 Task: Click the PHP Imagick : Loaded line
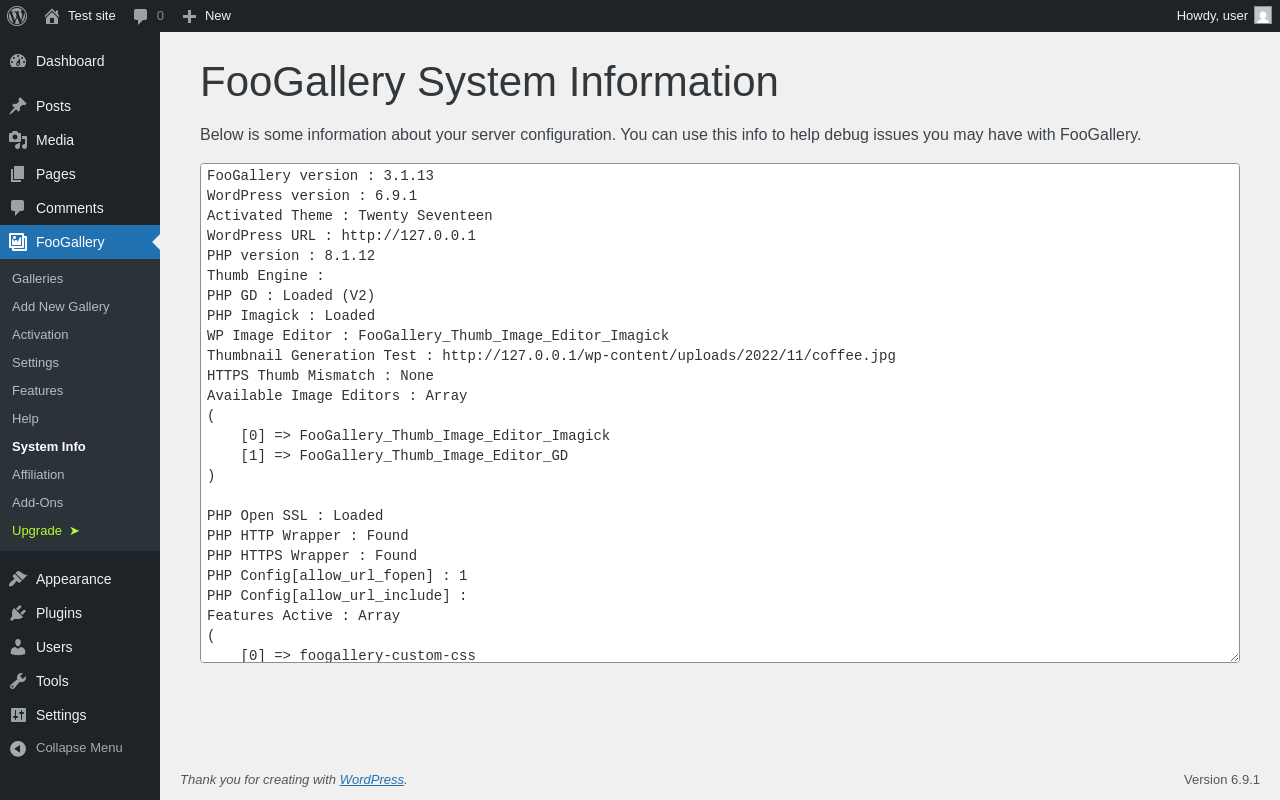click(291, 316)
